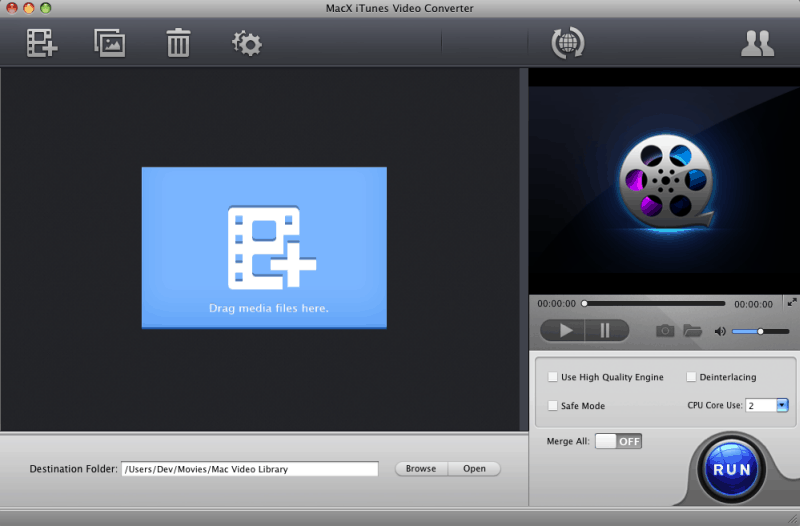Click the two-person users icon

757,43
